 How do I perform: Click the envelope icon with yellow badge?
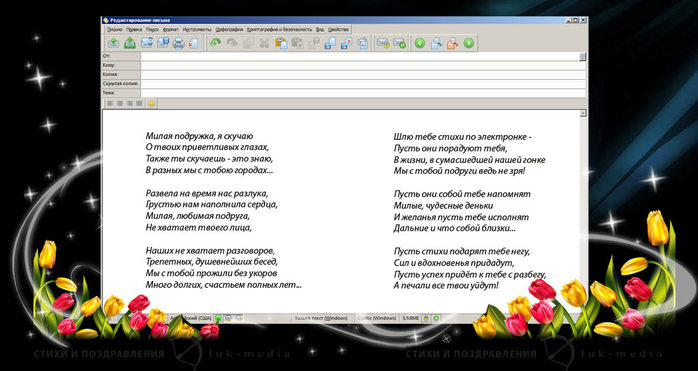coord(383,43)
